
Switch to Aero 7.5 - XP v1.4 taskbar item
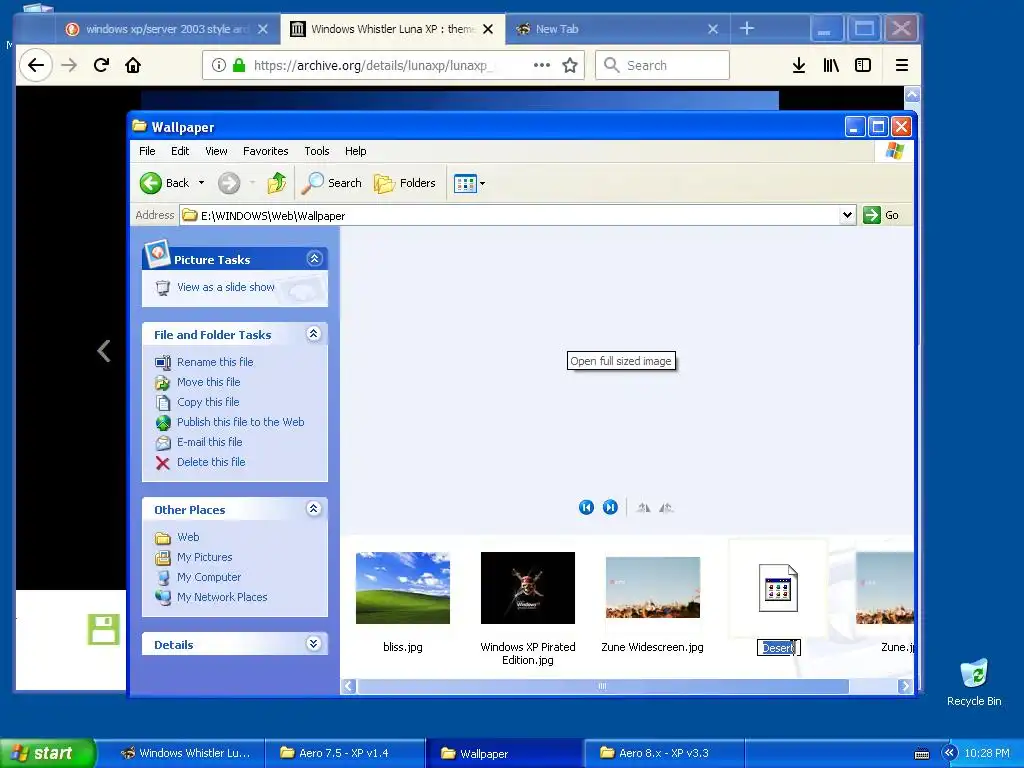(345, 753)
